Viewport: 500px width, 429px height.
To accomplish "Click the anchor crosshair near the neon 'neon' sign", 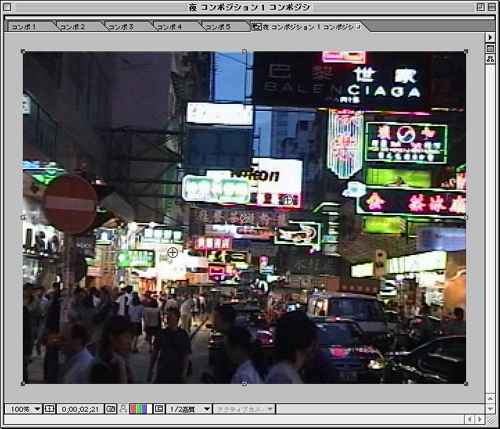I will pyautogui.click(x=287, y=200).
